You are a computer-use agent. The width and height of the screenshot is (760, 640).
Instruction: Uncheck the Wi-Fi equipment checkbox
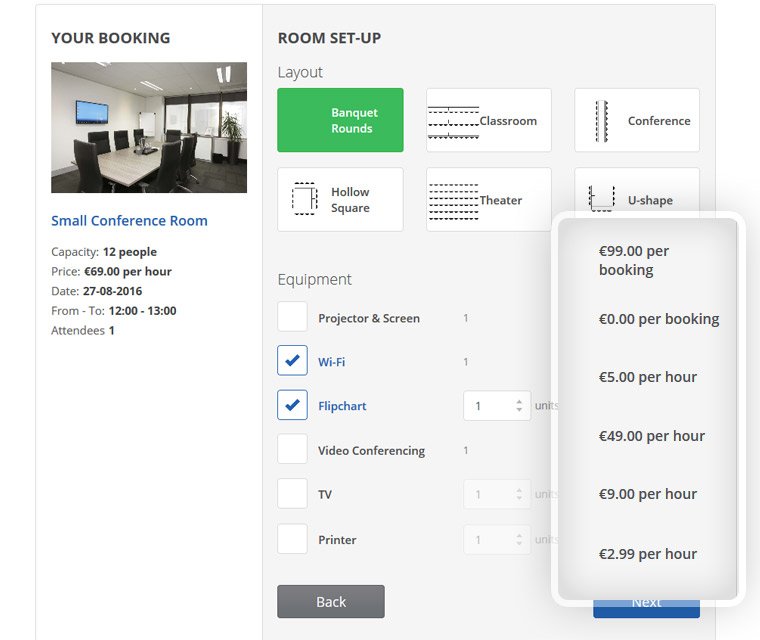292,361
